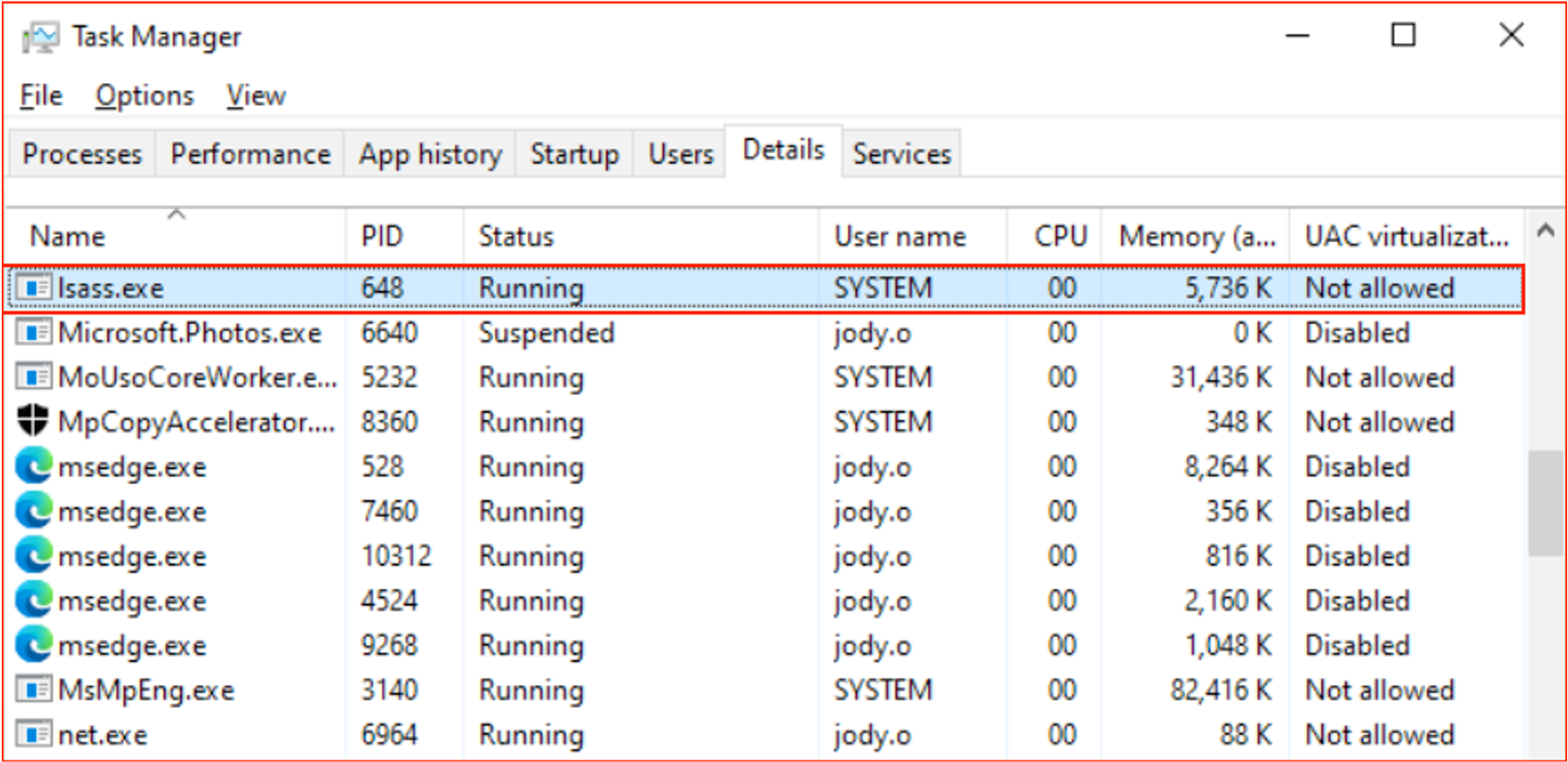Select the MsMpEng.exe process name
This screenshot has height=762, width=1568.
pyautogui.click(x=147, y=690)
